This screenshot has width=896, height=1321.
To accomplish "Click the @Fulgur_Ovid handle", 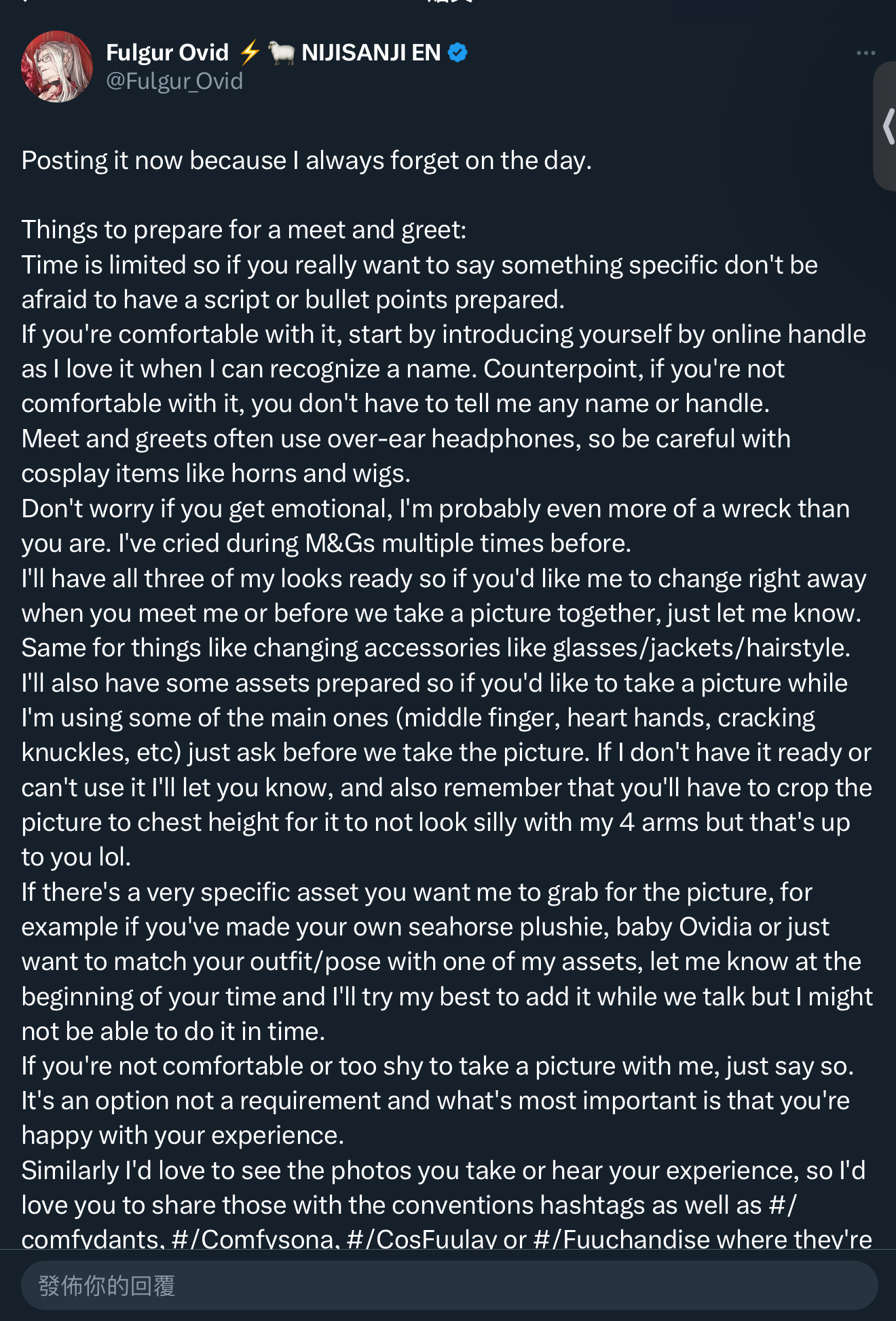I will 174,81.
